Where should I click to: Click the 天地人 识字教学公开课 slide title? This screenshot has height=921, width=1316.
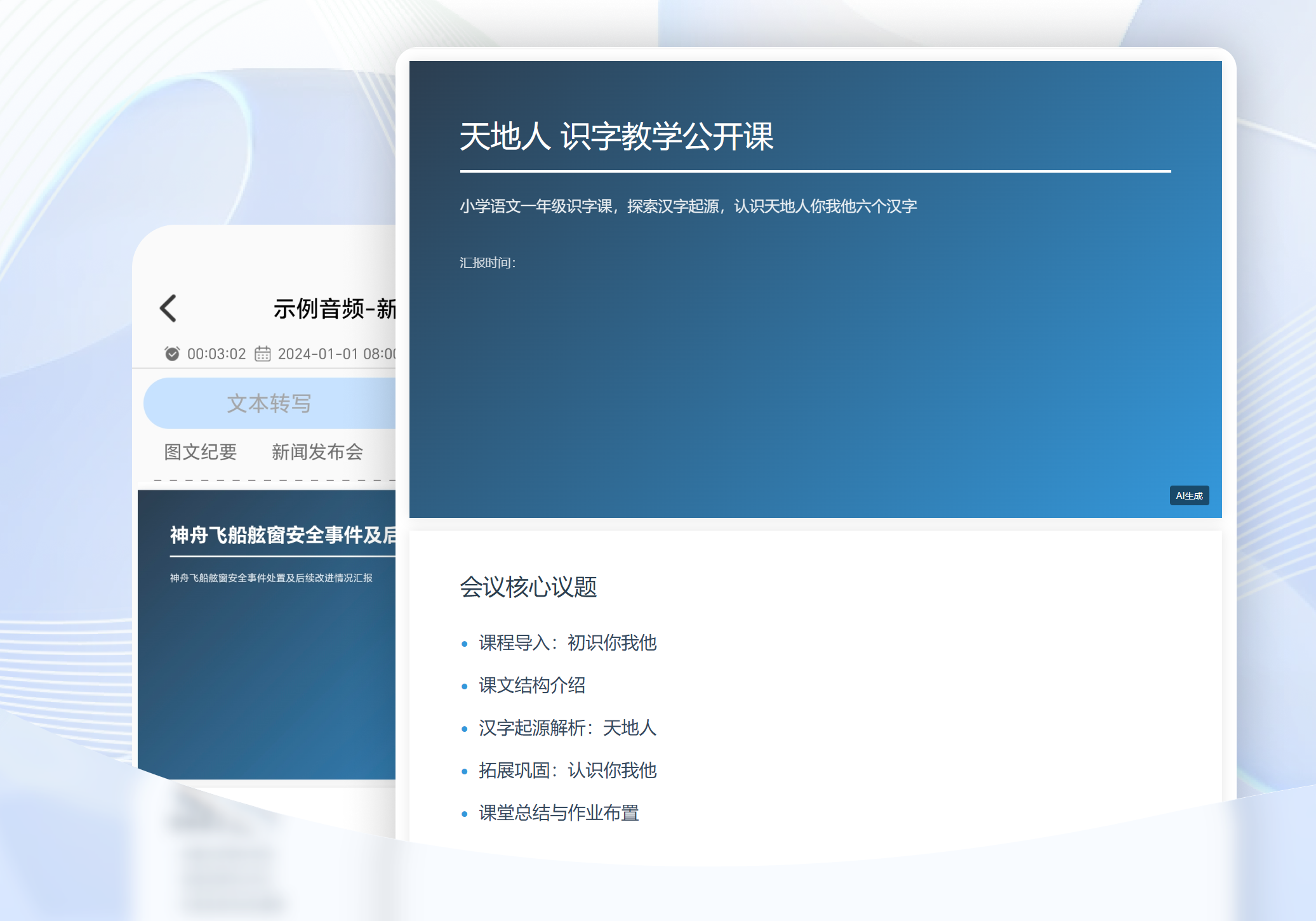pos(616,137)
